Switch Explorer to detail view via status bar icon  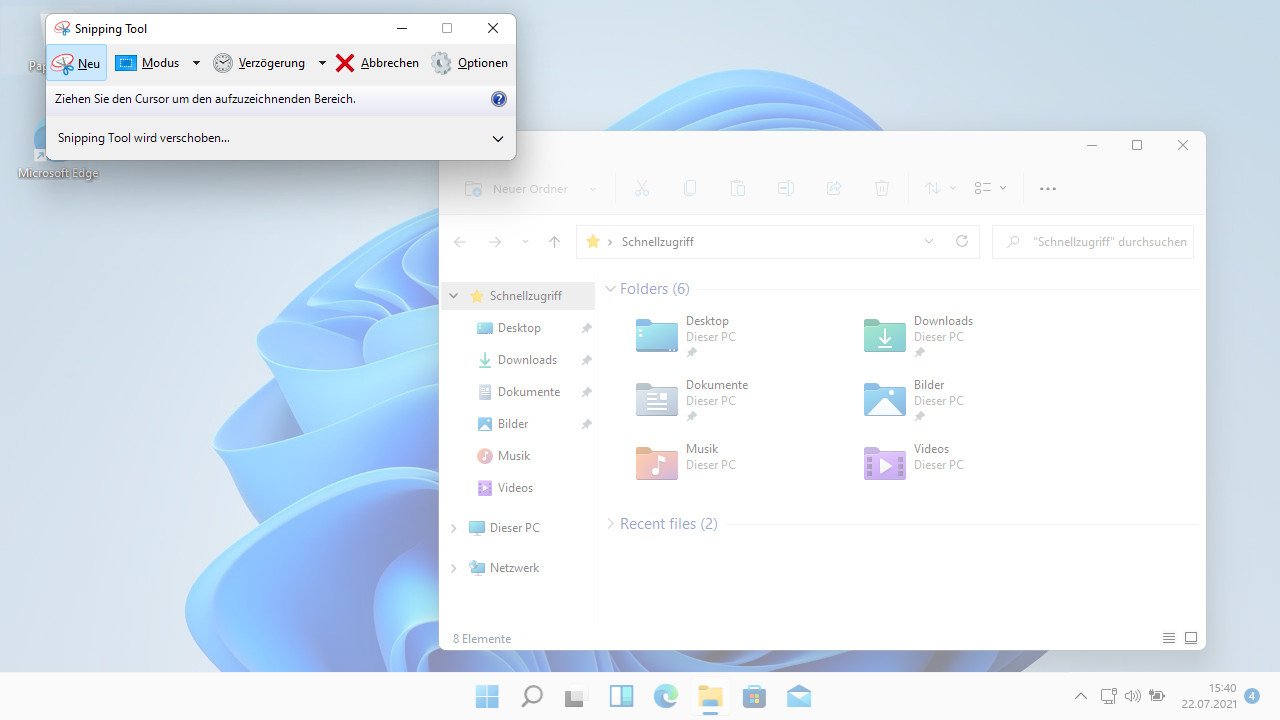(x=1168, y=637)
